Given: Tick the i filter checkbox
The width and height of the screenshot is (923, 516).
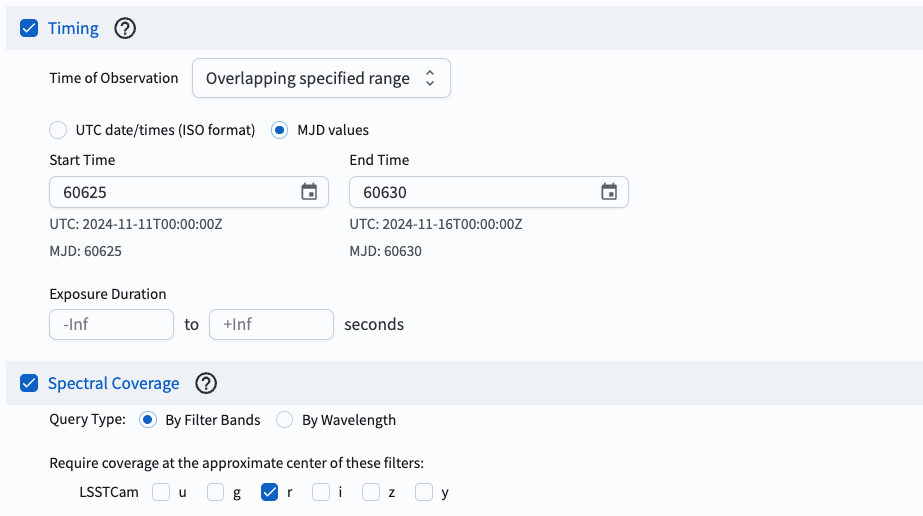Looking at the screenshot, I should point(321,492).
